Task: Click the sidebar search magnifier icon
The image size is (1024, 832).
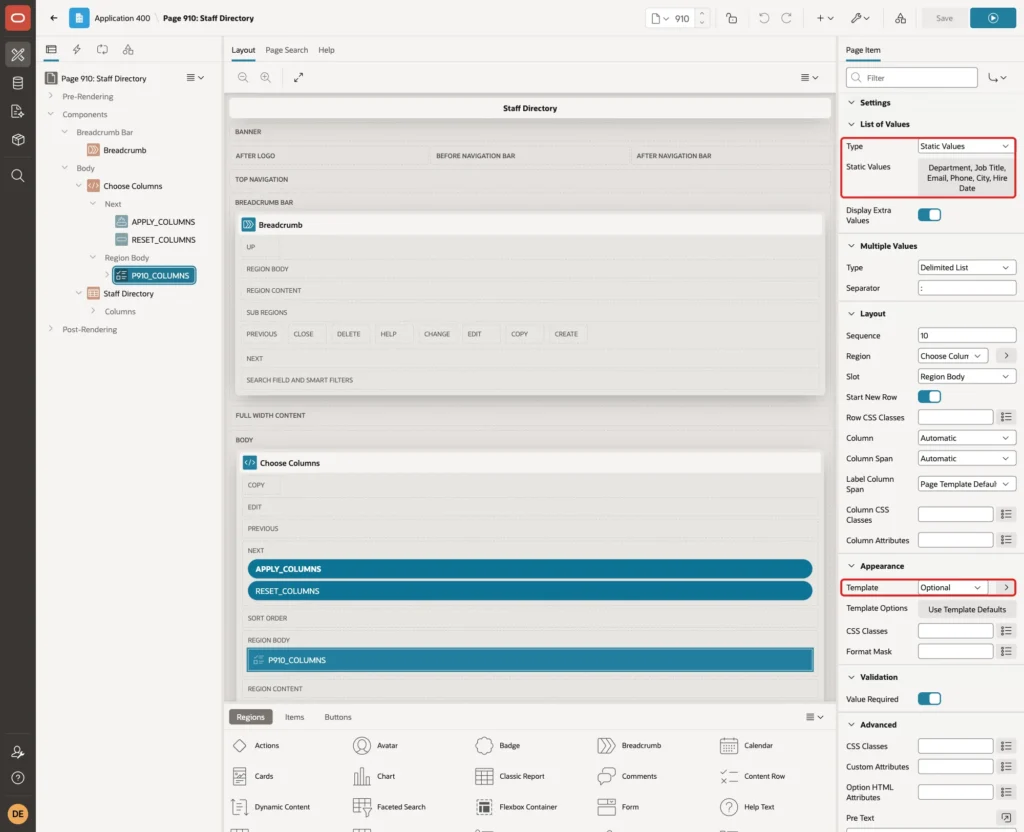Action: [x=18, y=175]
